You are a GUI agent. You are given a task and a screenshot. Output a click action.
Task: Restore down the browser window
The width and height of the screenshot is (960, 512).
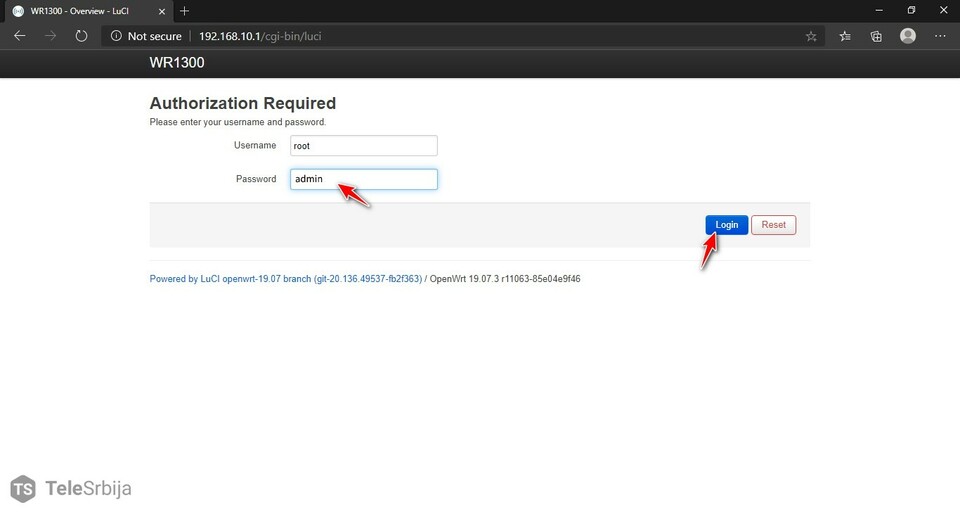(911, 10)
